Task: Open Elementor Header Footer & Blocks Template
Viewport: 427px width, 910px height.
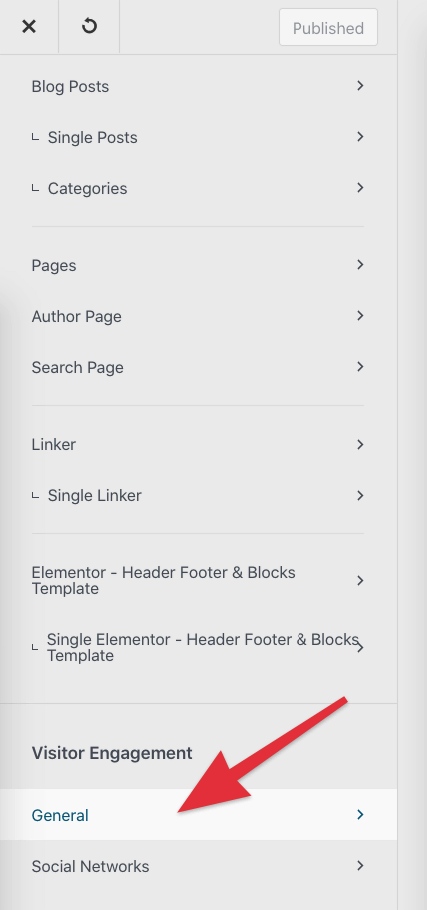Action: coord(198,580)
